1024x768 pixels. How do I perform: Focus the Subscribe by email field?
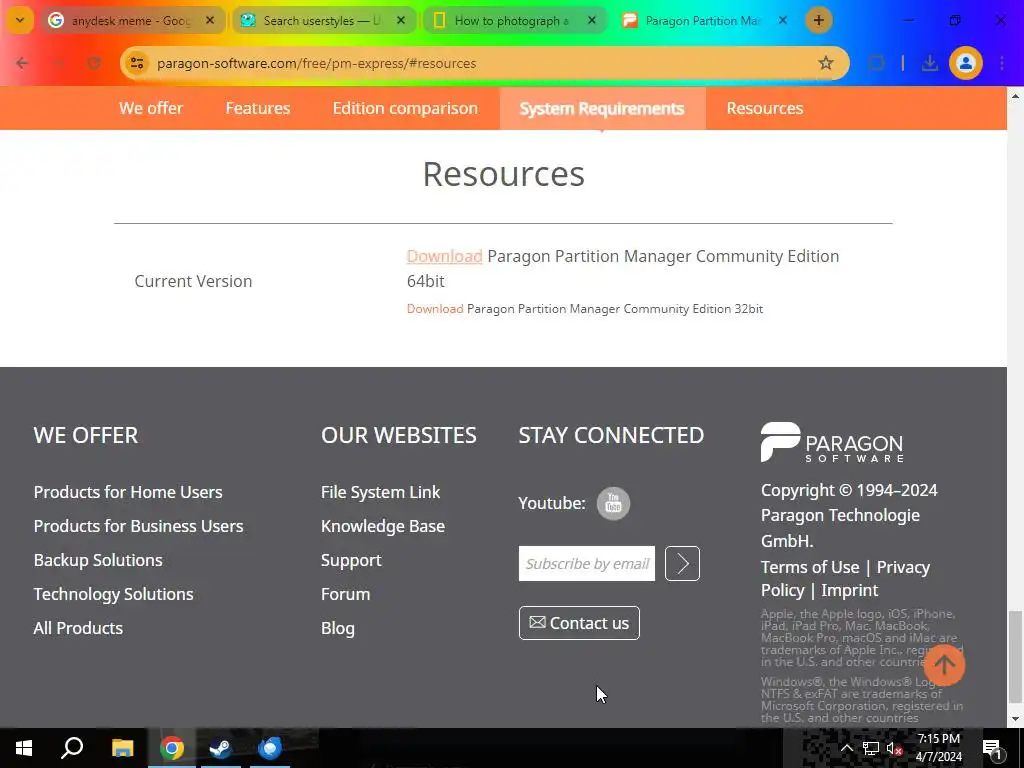coord(586,563)
